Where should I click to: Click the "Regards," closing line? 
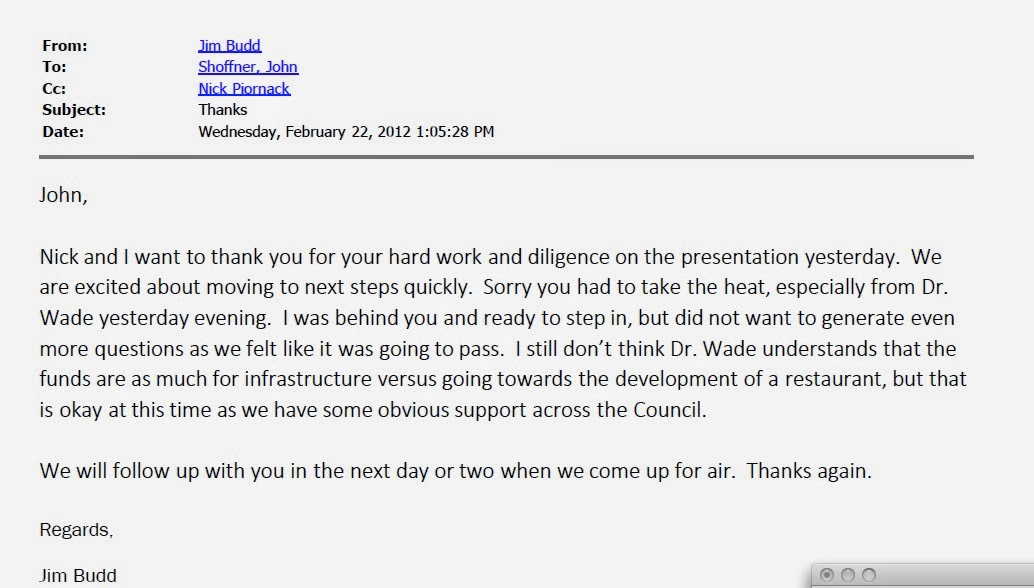pyautogui.click(x=76, y=530)
